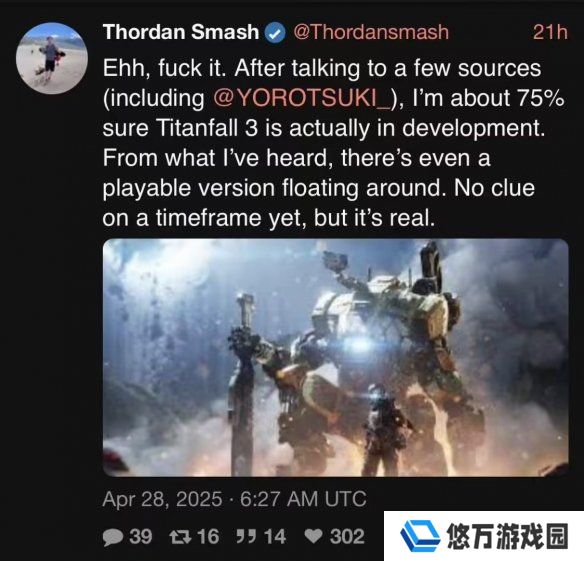
Task: Click the 39 replies count
Action: tap(141, 536)
